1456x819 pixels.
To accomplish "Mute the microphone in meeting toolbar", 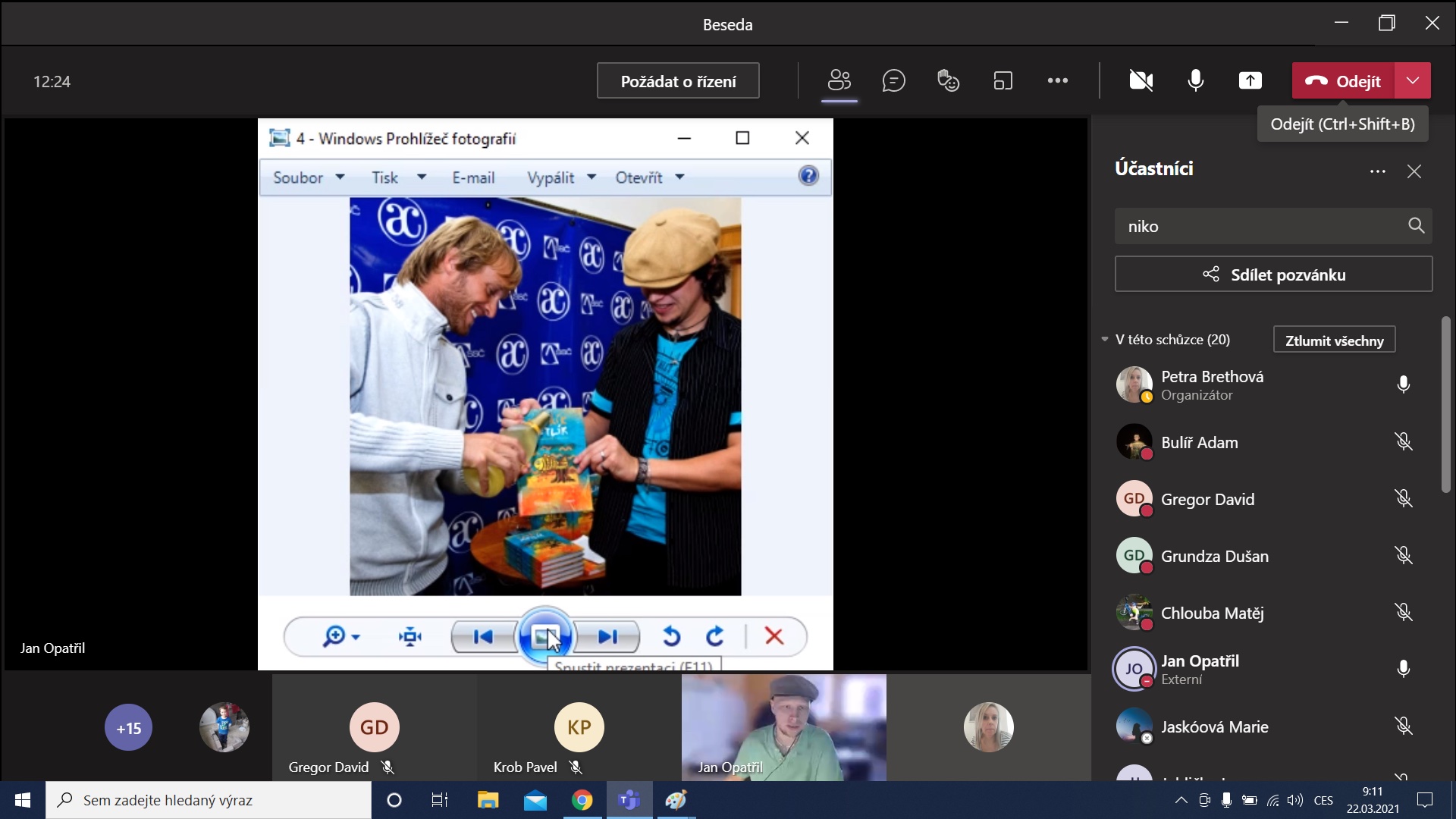I will coord(1195,80).
